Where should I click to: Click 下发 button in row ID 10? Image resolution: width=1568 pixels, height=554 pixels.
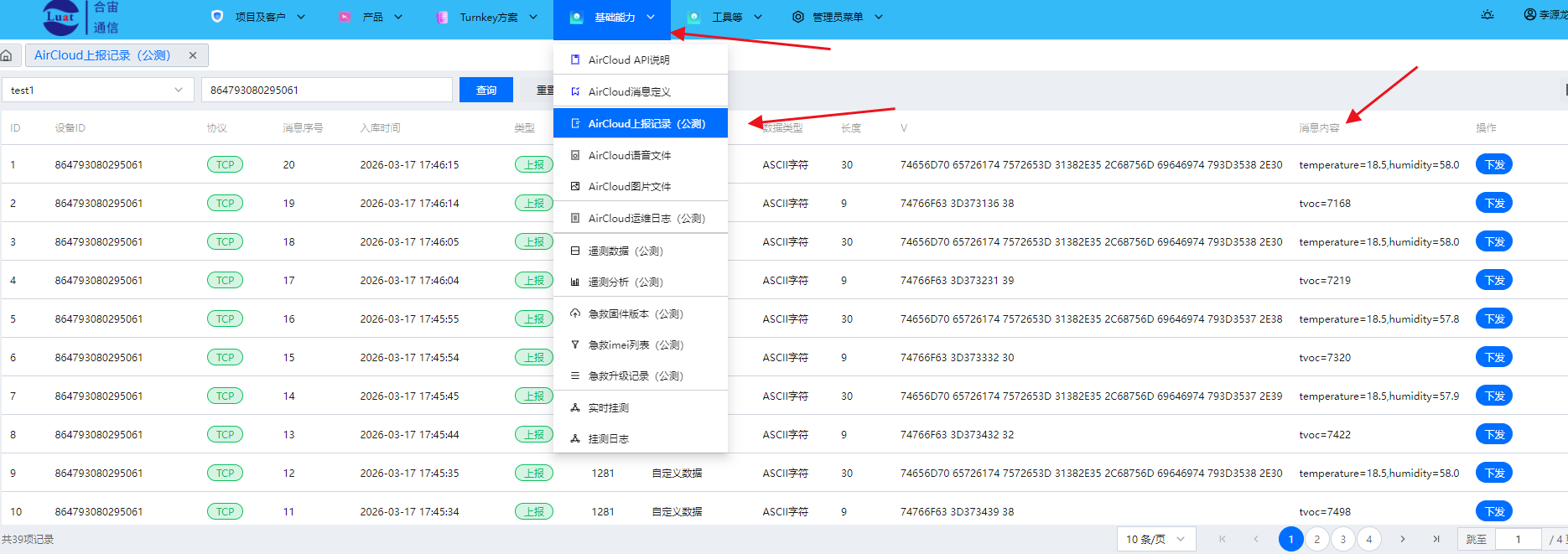pos(1494,511)
